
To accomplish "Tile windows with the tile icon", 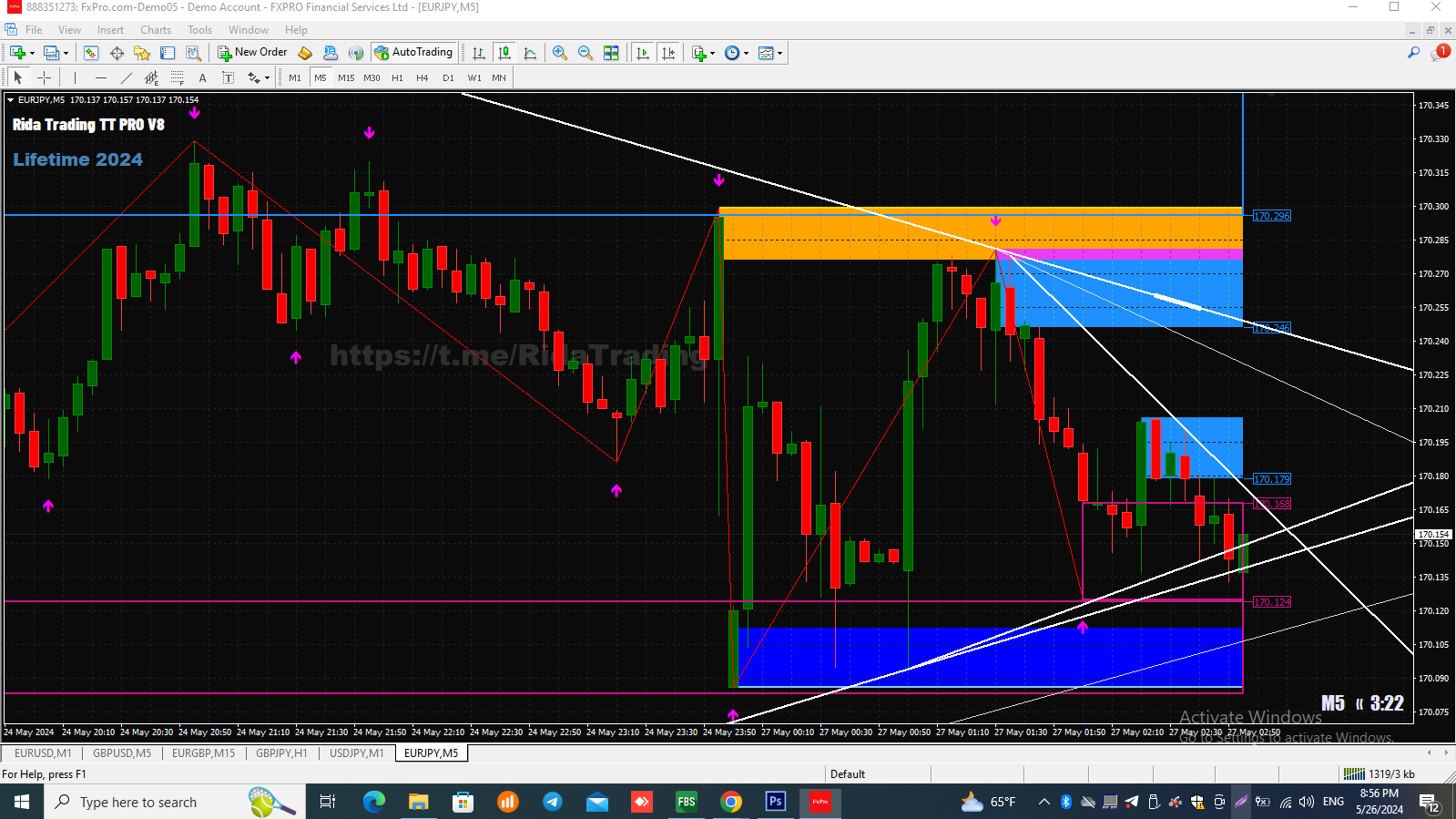I will (x=611, y=53).
